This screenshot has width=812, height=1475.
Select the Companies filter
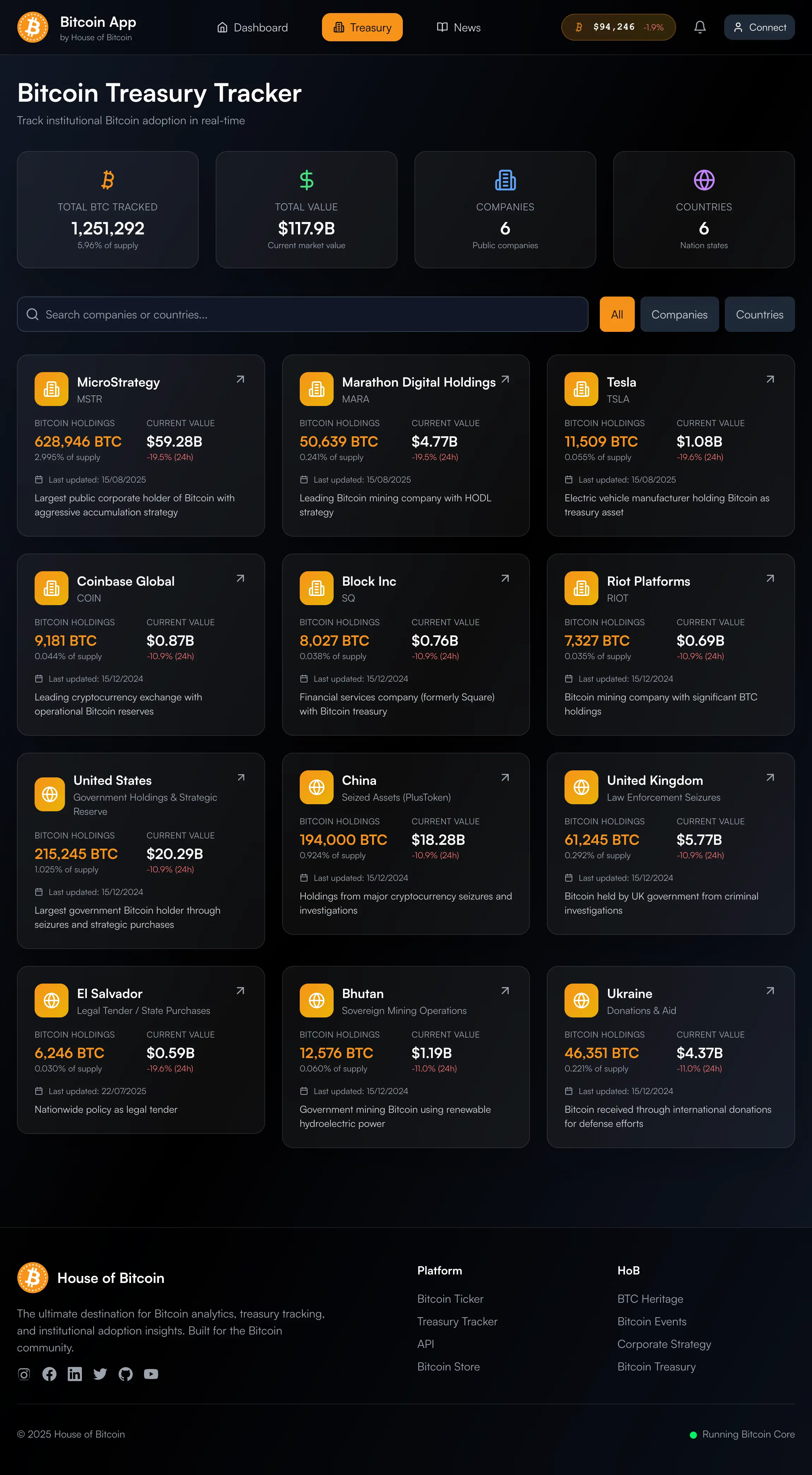pyautogui.click(x=679, y=314)
